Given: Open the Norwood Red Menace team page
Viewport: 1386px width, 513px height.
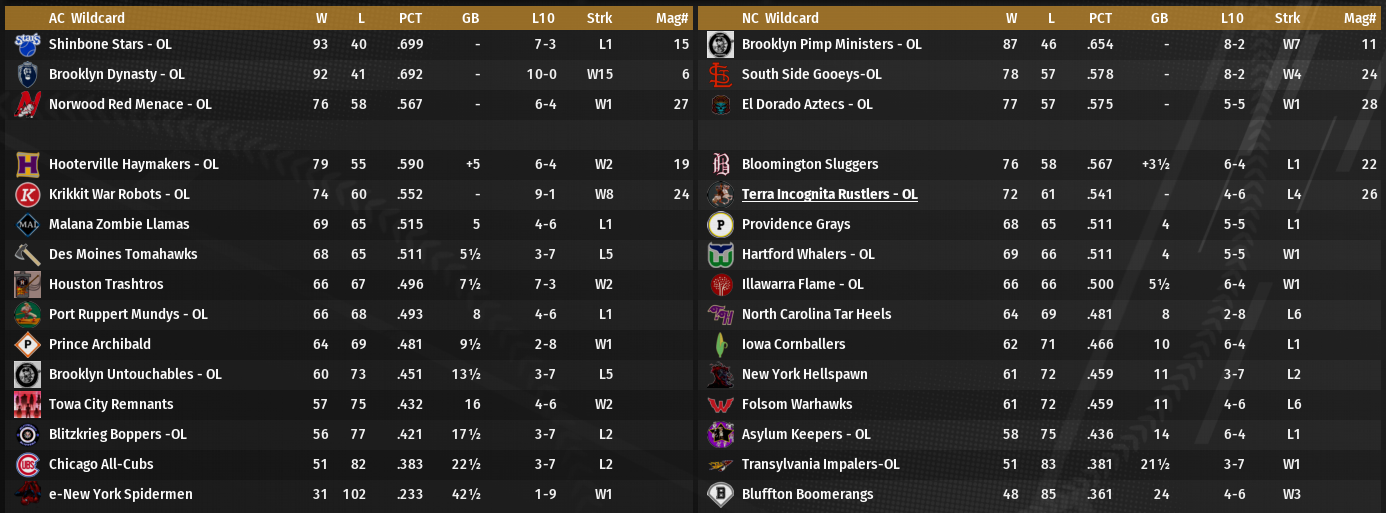Looking at the screenshot, I should coord(130,105).
